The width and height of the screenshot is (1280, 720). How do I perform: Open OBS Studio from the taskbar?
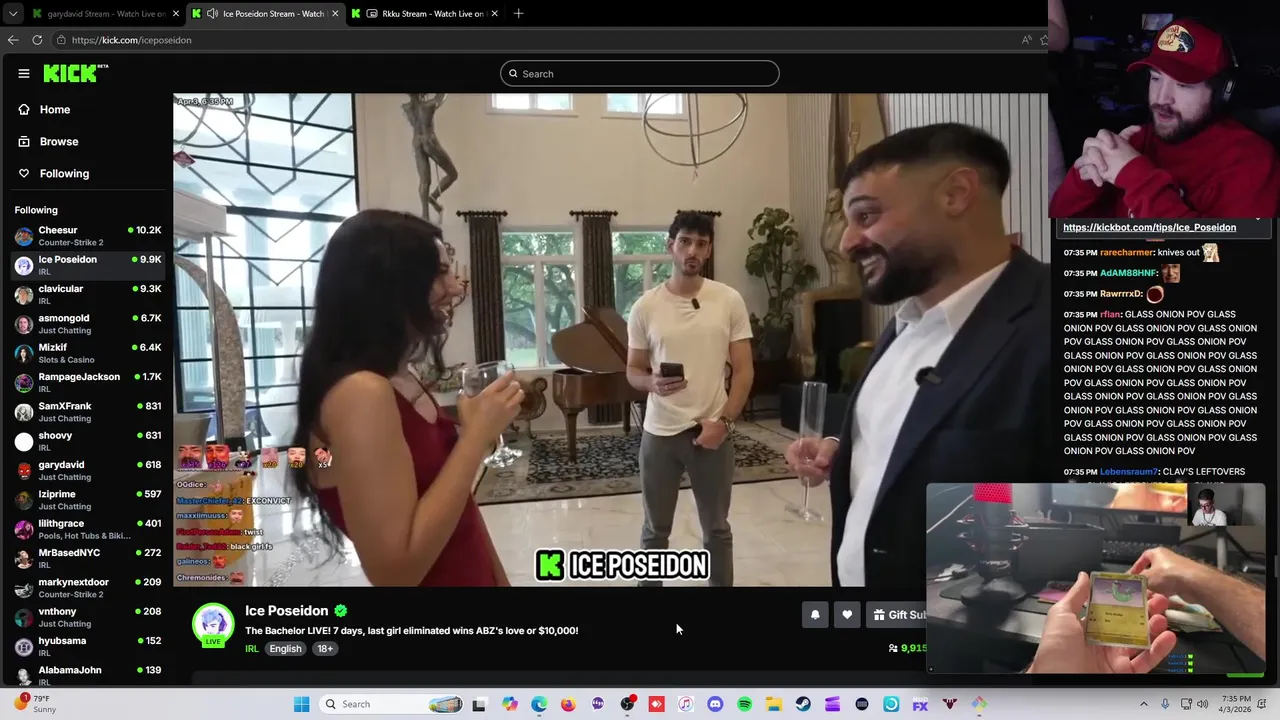[627, 704]
